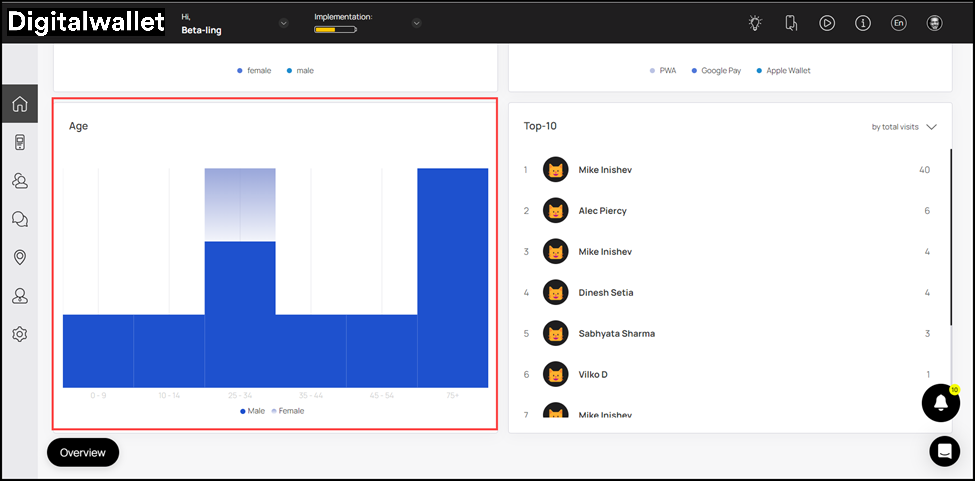Viewport: 975px width, 481px height.
Task: Open the info circle icon
Action: pyautogui.click(x=863, y=23)
